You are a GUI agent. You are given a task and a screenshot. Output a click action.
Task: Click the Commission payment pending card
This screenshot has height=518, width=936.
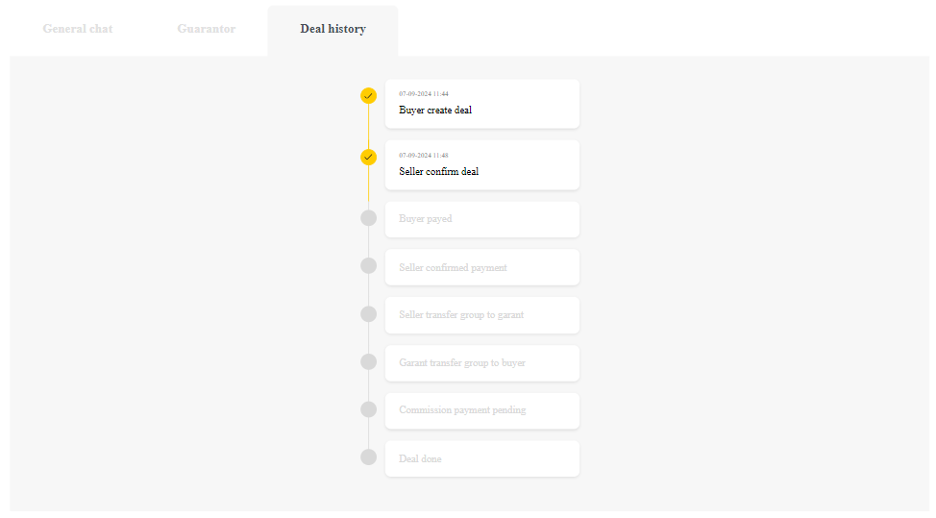[482, 410]
